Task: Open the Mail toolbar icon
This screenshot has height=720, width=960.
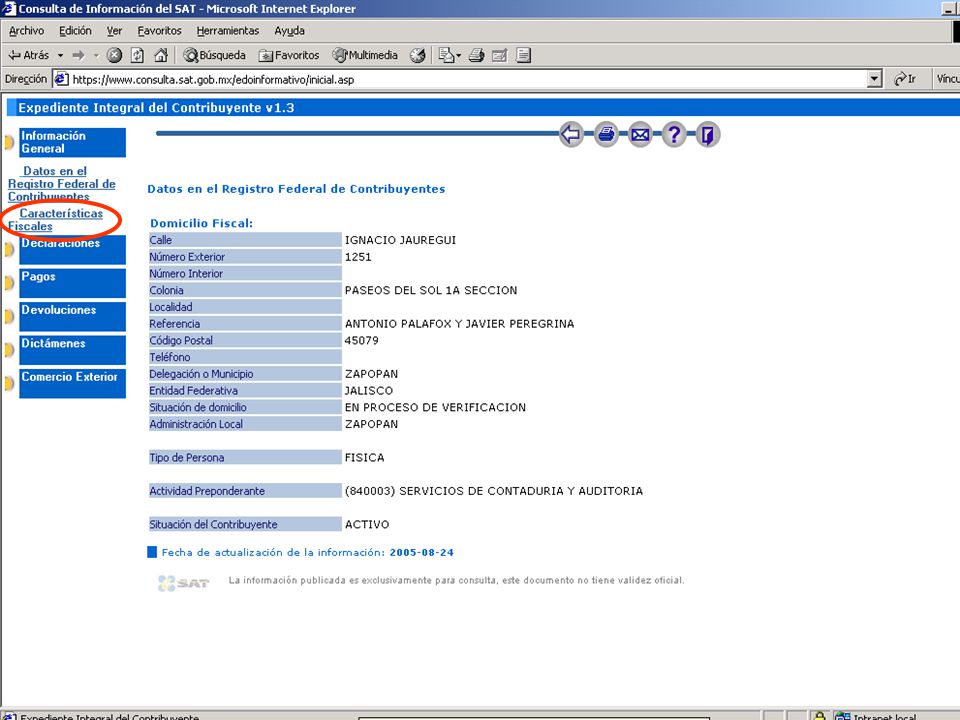Action: (x=449, y=55)
